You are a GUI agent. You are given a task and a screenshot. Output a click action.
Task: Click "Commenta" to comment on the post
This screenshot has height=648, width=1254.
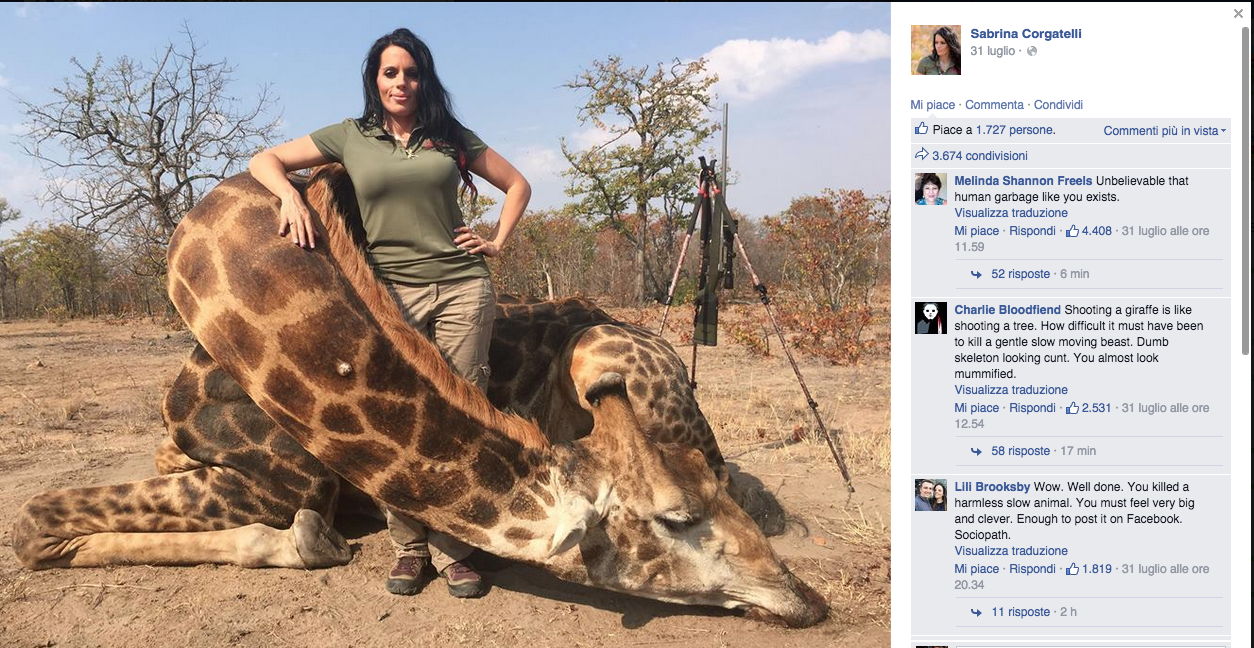tap(995, 104)
